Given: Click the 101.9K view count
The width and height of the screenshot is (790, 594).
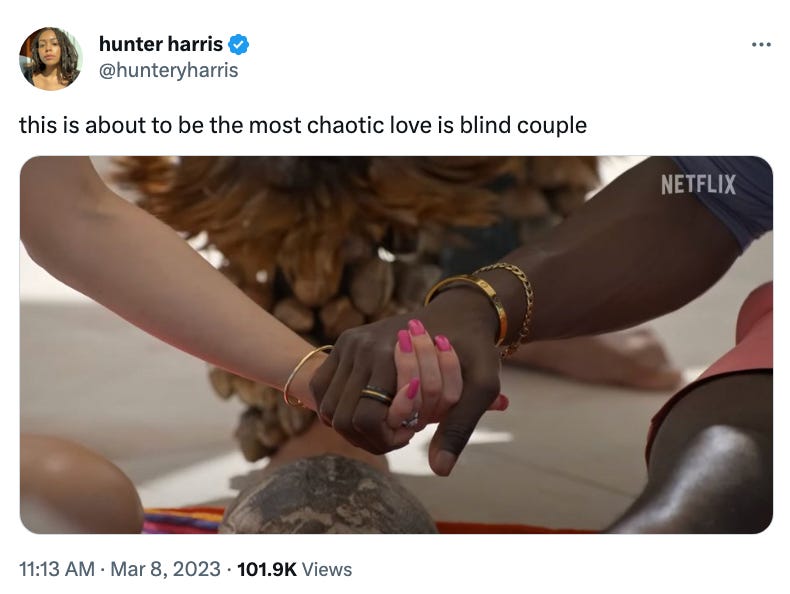Looking at the screenshot, I should click(x=267, y=569).
